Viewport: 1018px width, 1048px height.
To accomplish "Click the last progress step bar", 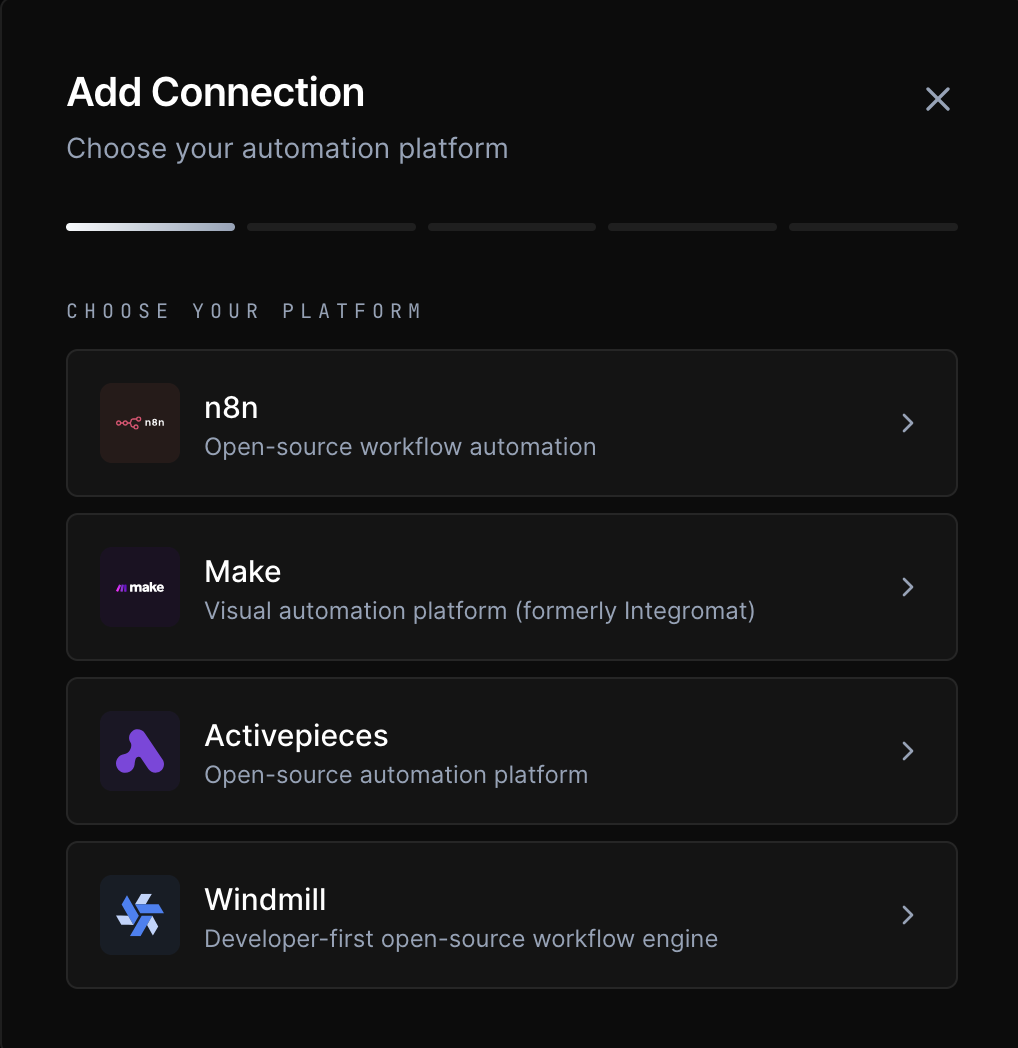I will [873, 227].
